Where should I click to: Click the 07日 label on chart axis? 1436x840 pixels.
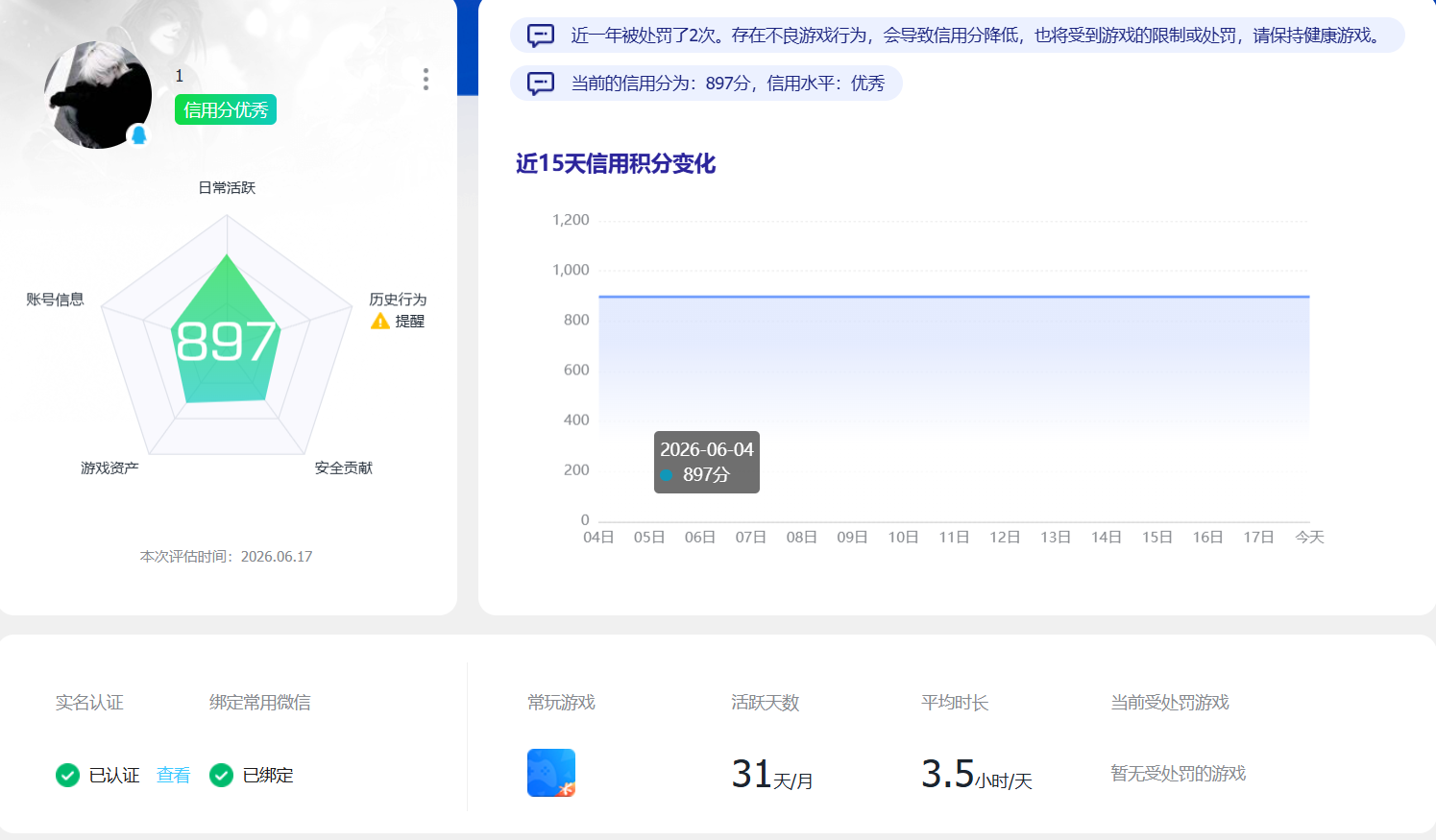point(751,537)
